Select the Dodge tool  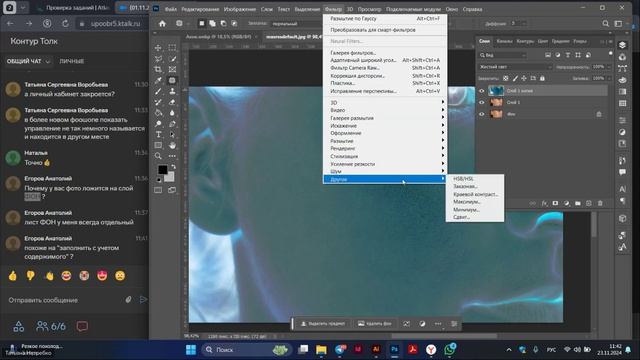[158, 124]
